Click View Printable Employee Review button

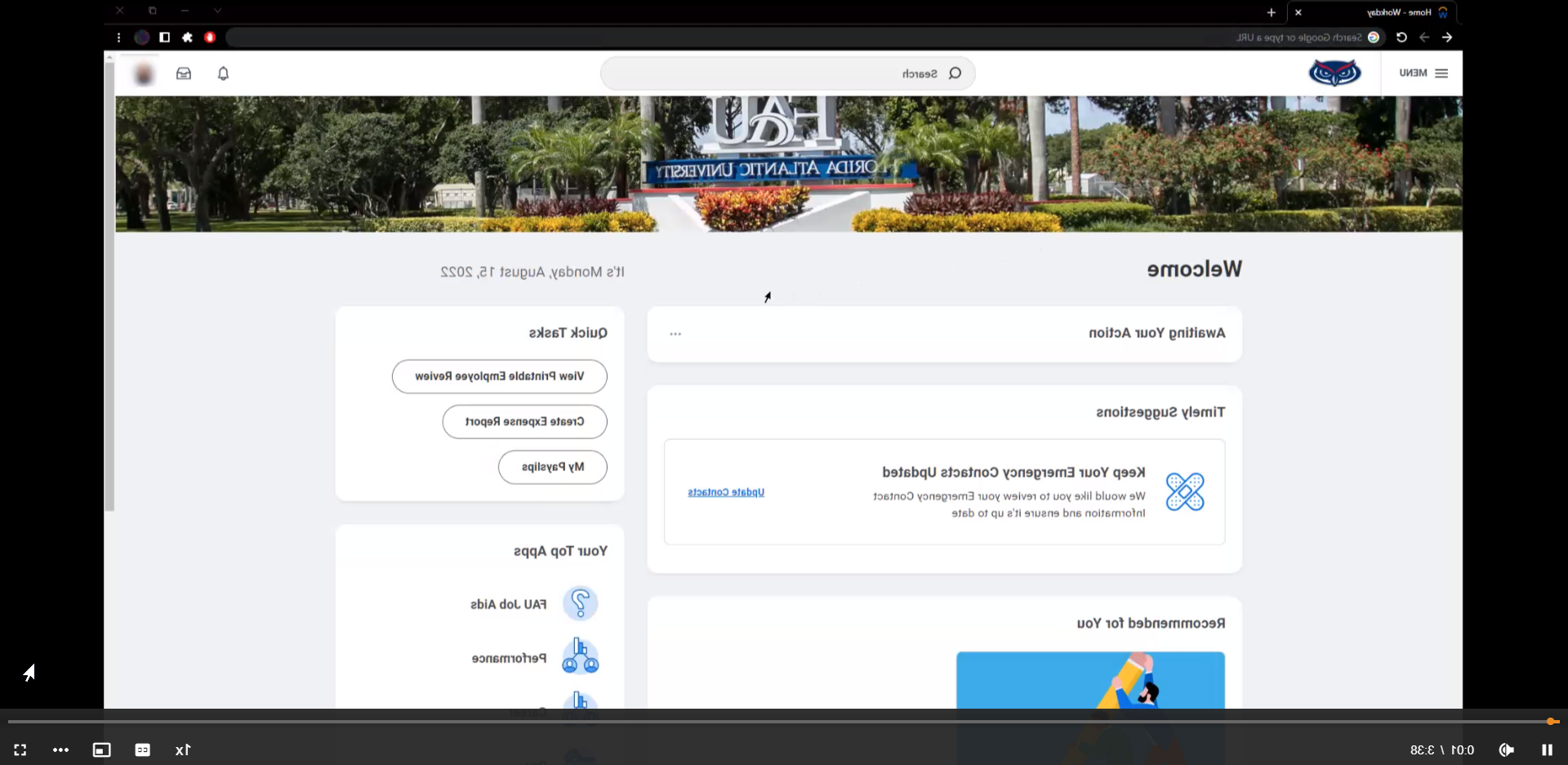pyautogui.click(x=500, y=376)
